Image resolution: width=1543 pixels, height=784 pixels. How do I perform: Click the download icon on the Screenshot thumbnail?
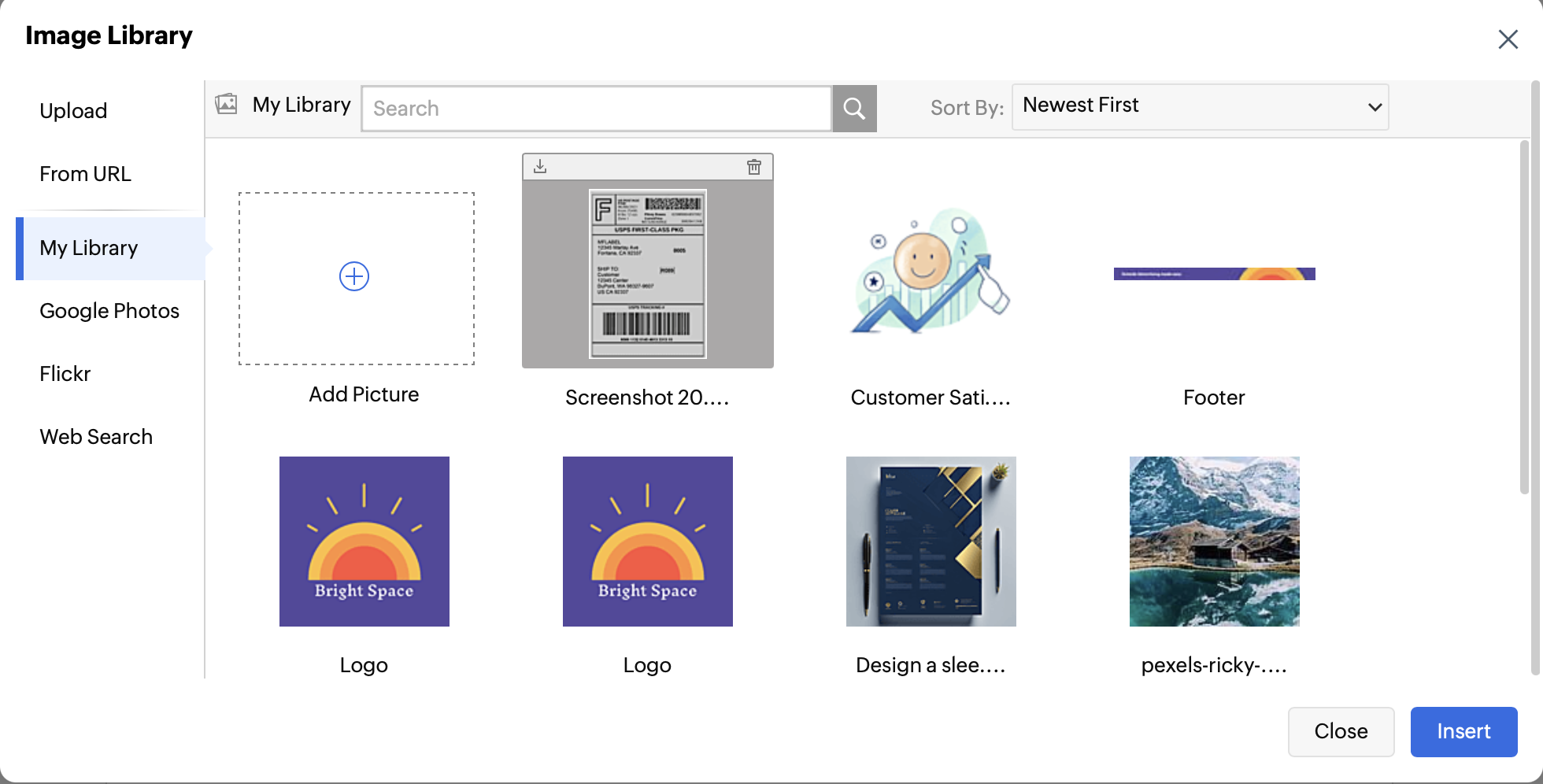pos(540,167)
